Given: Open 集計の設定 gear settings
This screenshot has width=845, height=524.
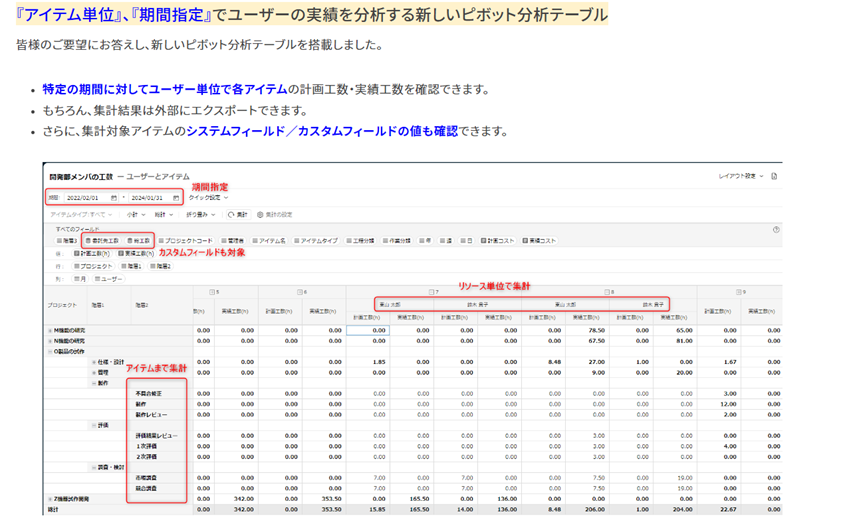Looking at the screenshot, I should pos(274,215).
